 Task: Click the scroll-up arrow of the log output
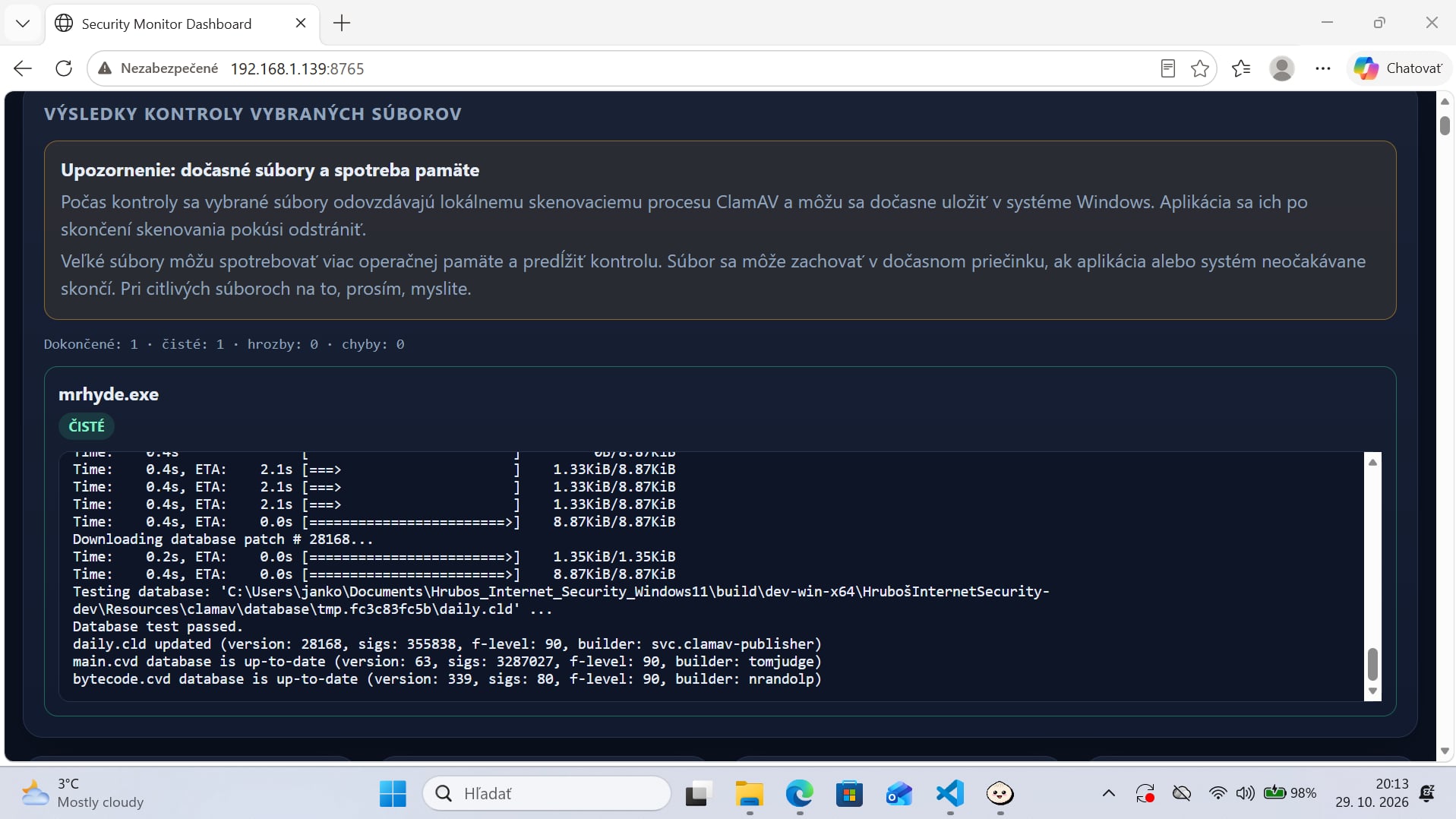1372,462
